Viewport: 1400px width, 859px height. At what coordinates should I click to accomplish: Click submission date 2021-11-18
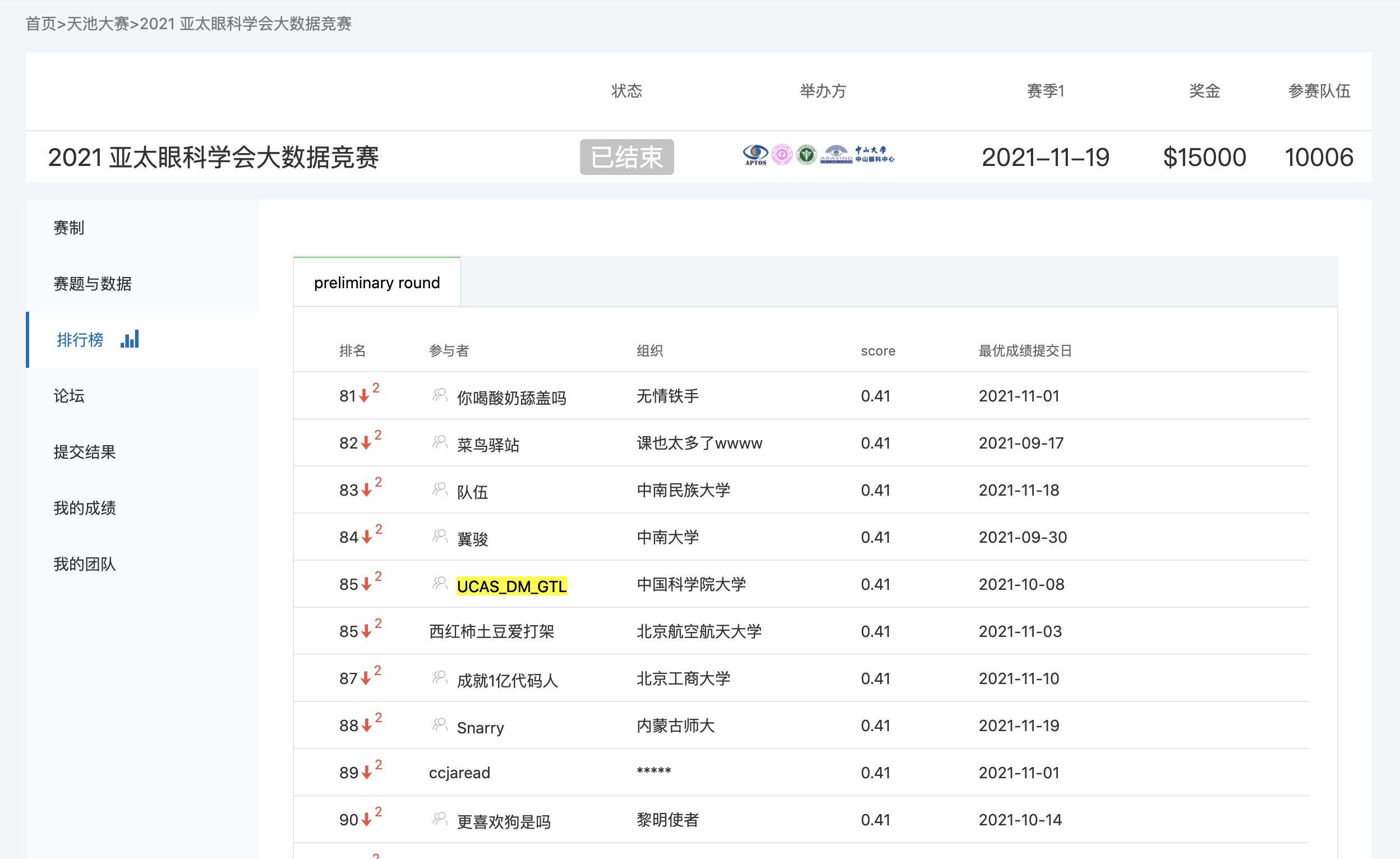(x=1019, y=489)
